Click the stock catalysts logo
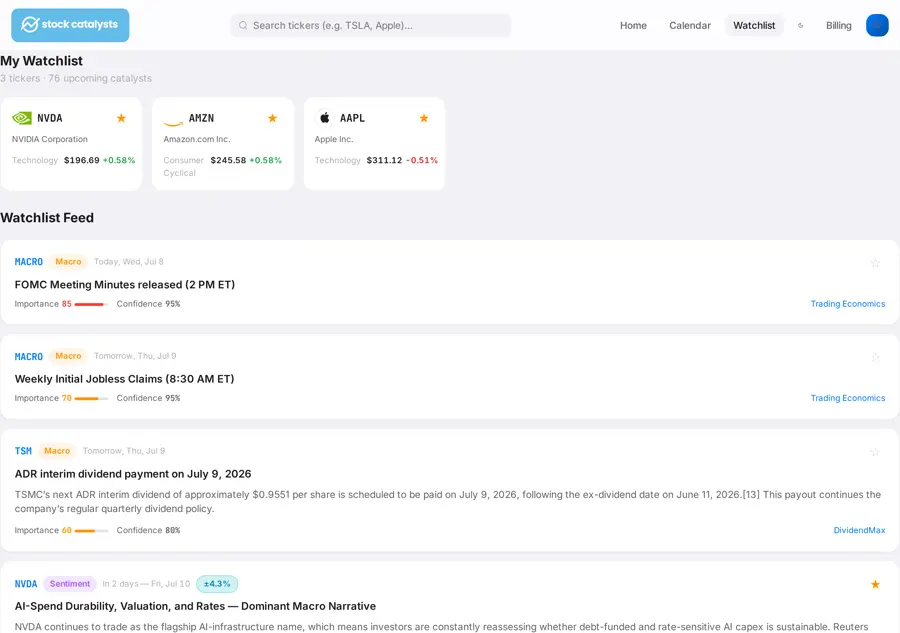Screen dimensions: 900x633 pos(70,25)
